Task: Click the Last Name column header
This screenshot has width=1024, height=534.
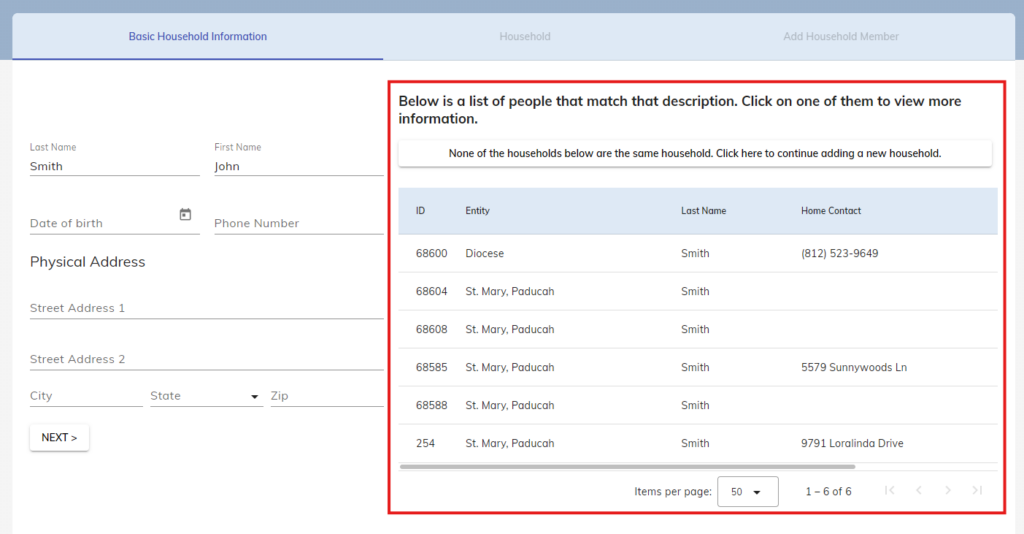Action: click(703, 211)
